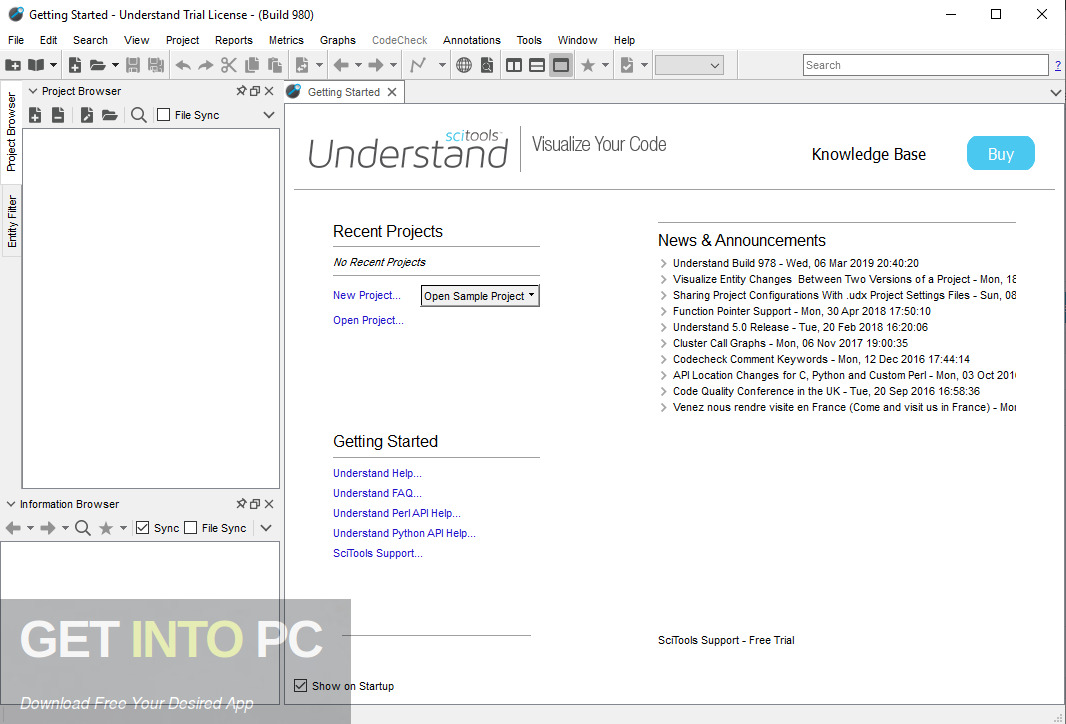
Task: Select the stacked split window layout icon
Action: tap(537, 65)
